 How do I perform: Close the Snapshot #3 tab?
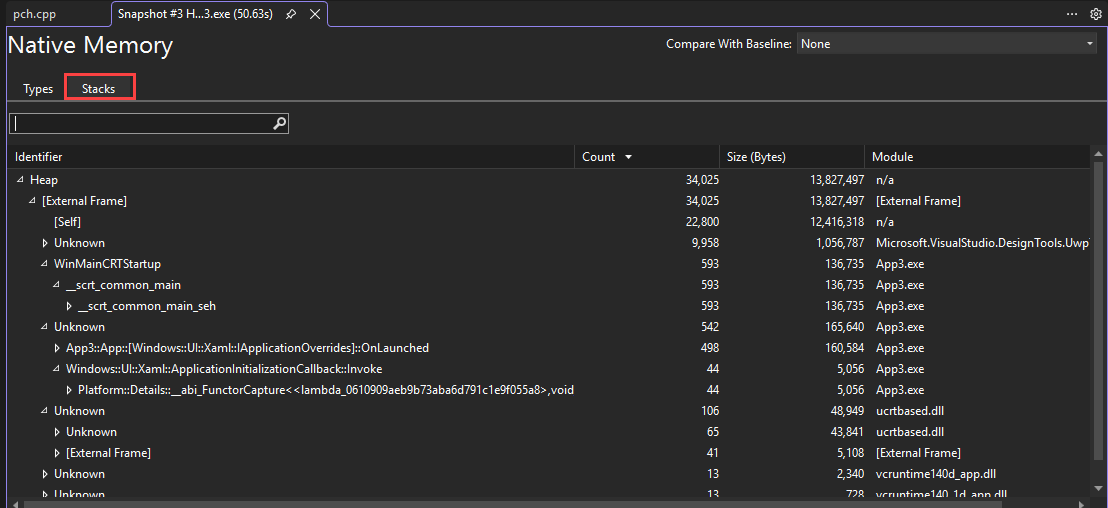(x=315, y=14)
